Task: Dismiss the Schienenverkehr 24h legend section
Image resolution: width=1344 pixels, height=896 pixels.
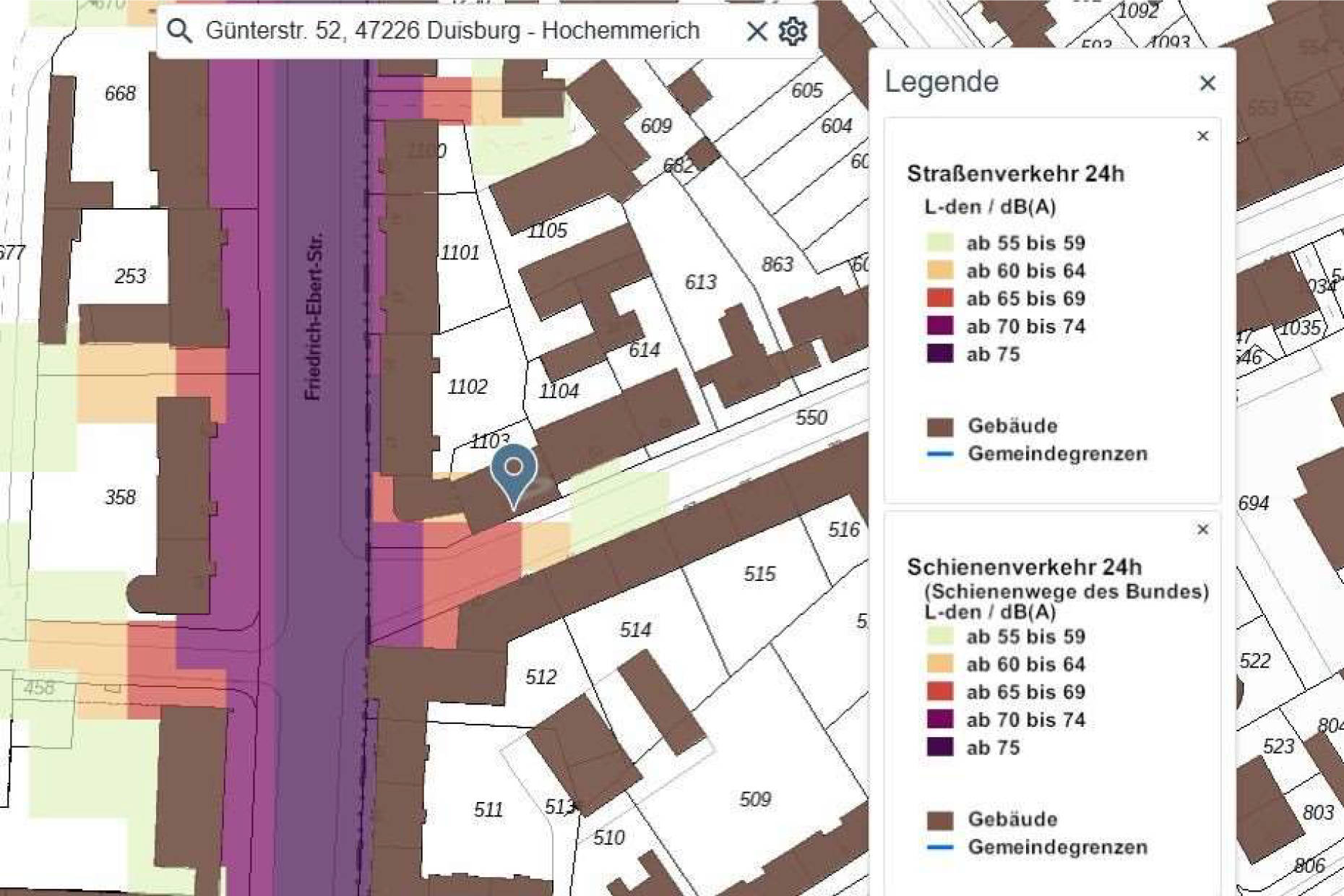Action: [1202, 528]
